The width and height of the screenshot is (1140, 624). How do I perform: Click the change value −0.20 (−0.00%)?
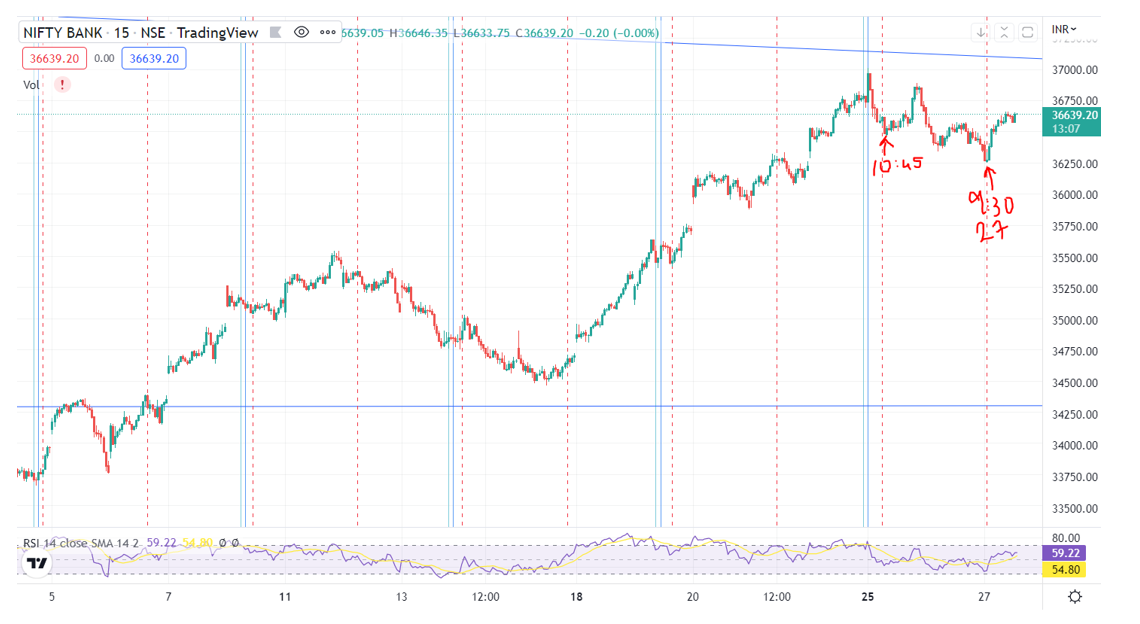[x=619, y=33]
